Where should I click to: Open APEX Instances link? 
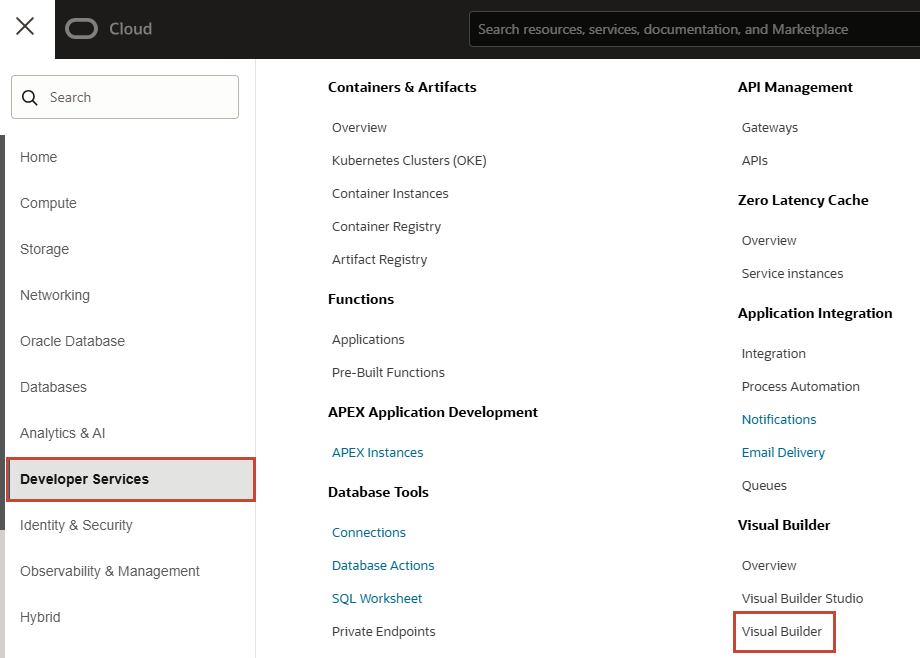click(x=377, y=452)
